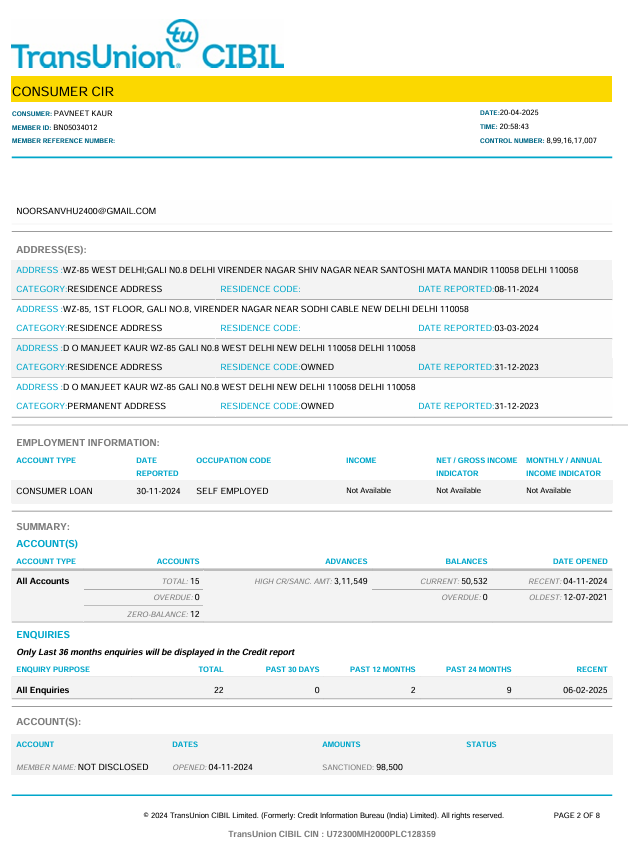Select member name NOT DISCLOSED
Image resolution: width=628 pixels, height=841 pixels.
[x=113, y=768]
